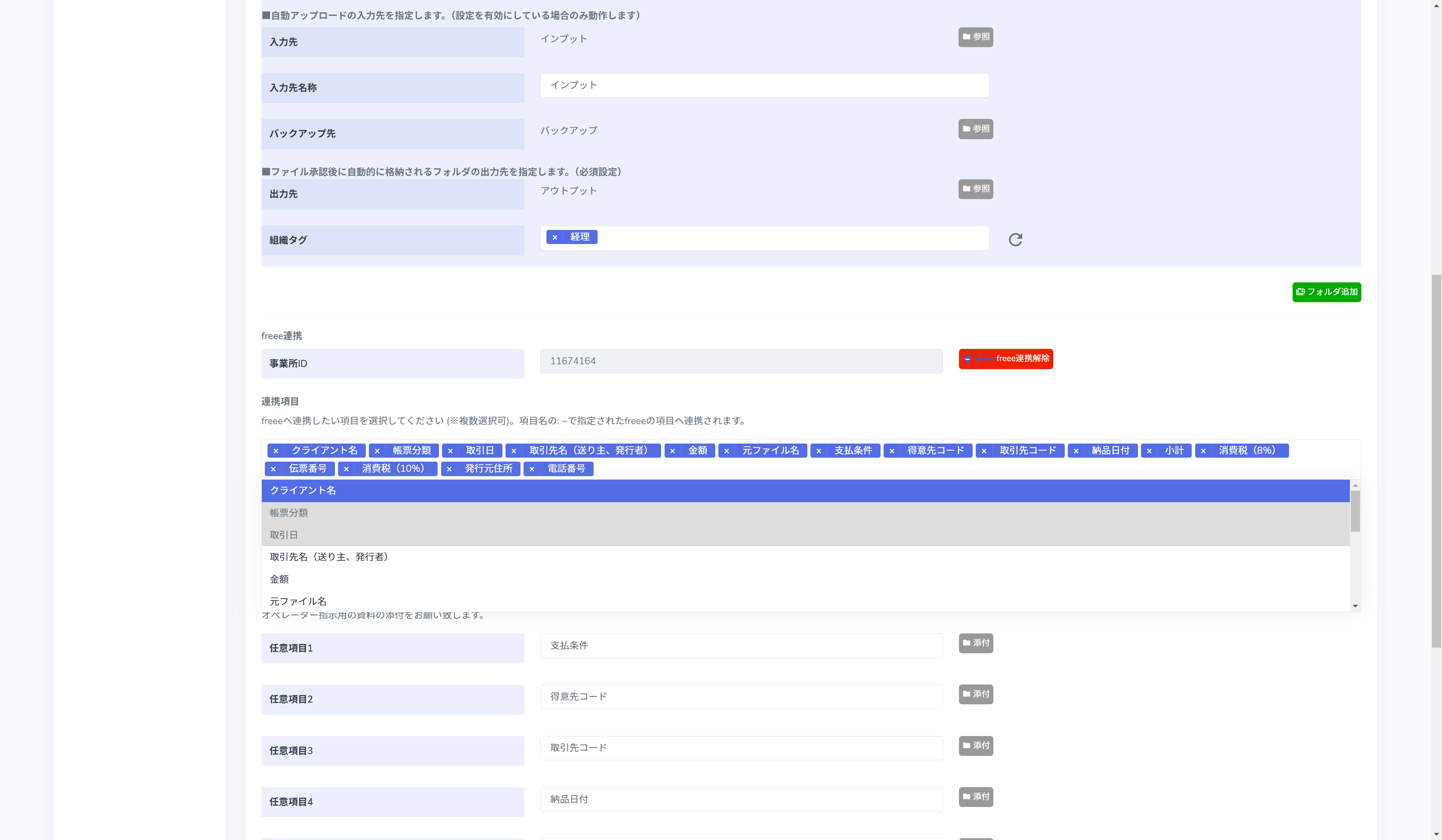Click the 入力先名称 text field

[764, 85]
